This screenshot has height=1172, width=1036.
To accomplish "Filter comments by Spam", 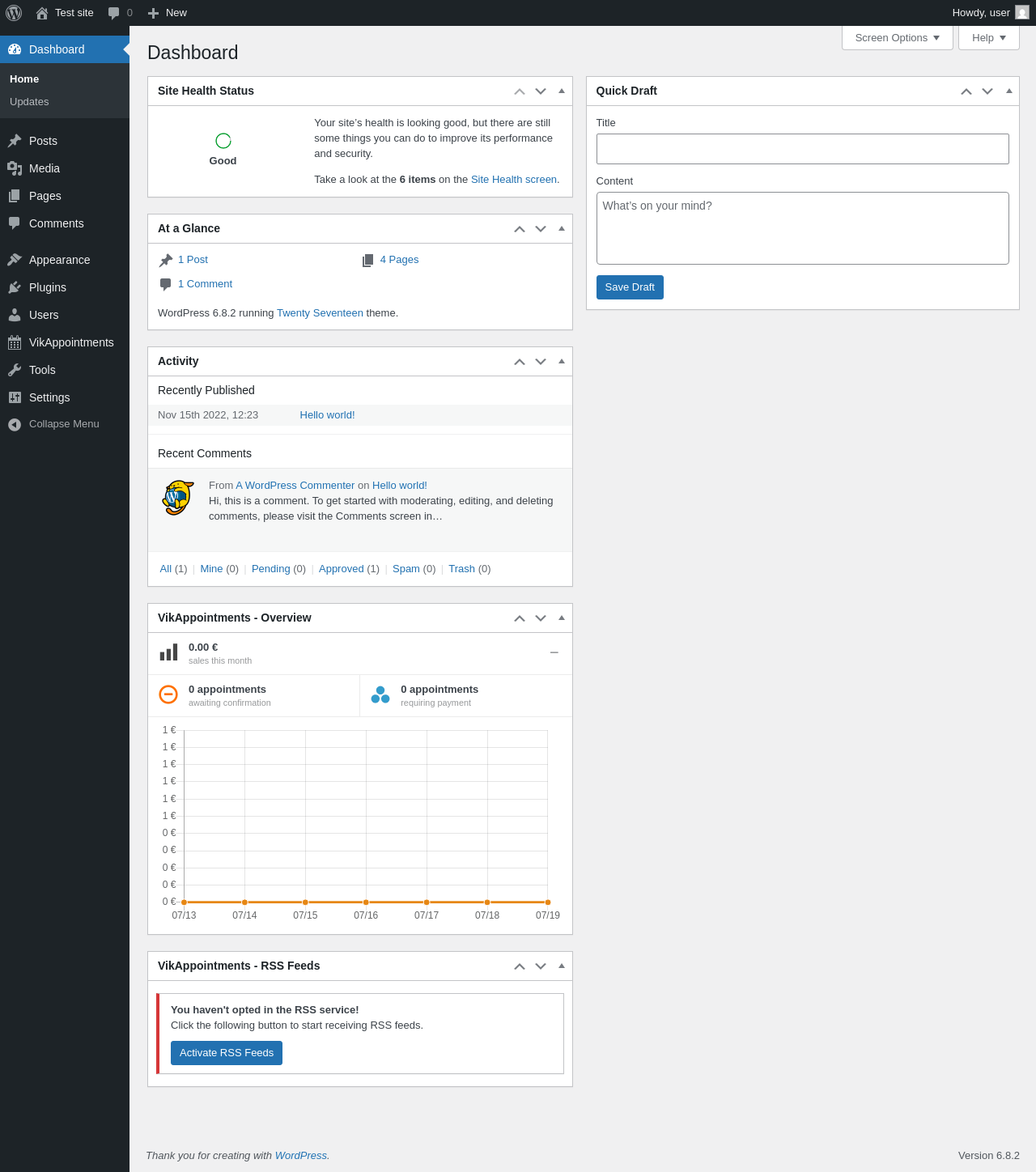I will point(406,569).
